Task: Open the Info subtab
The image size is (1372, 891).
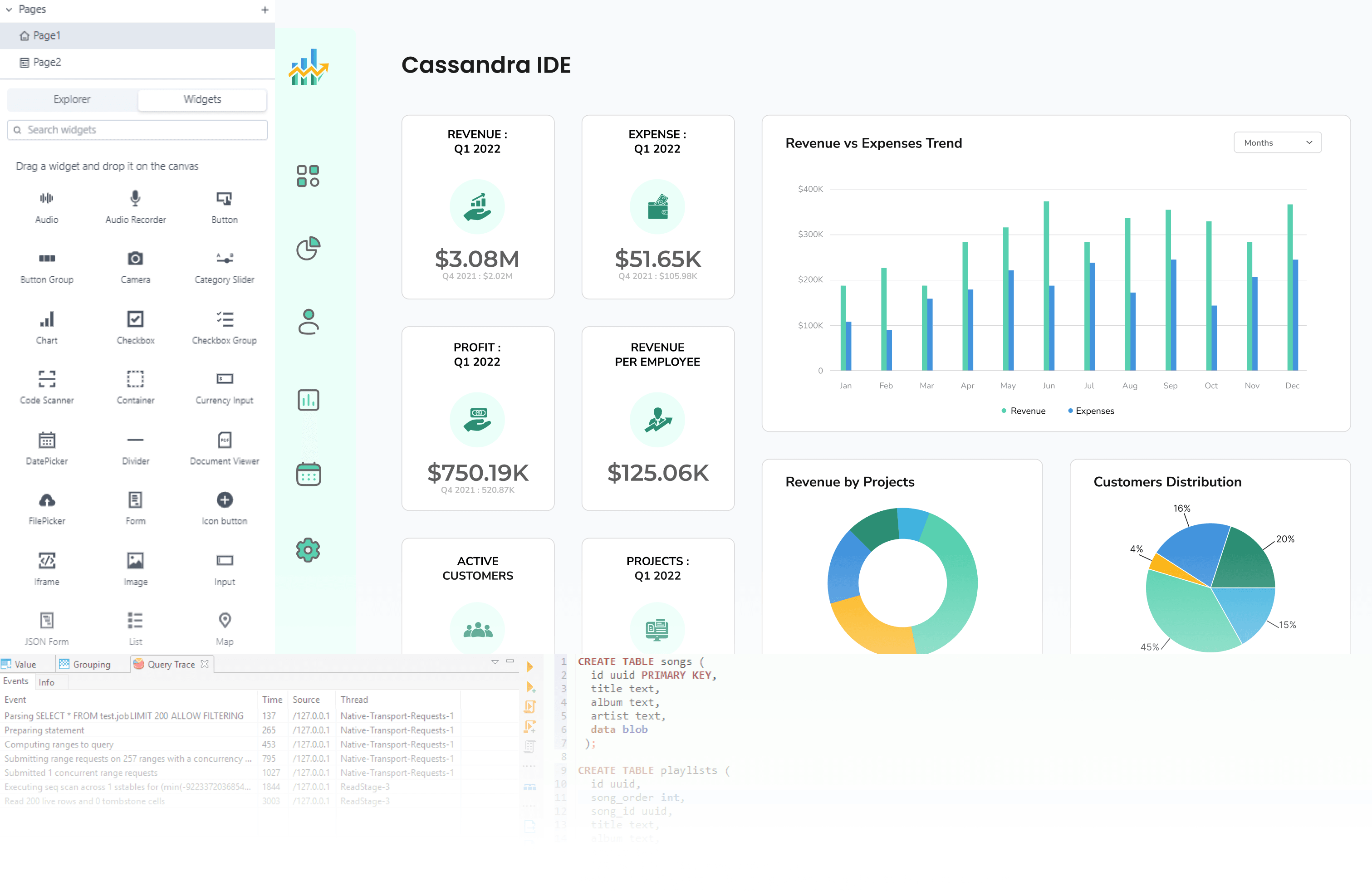Action: 46,682
